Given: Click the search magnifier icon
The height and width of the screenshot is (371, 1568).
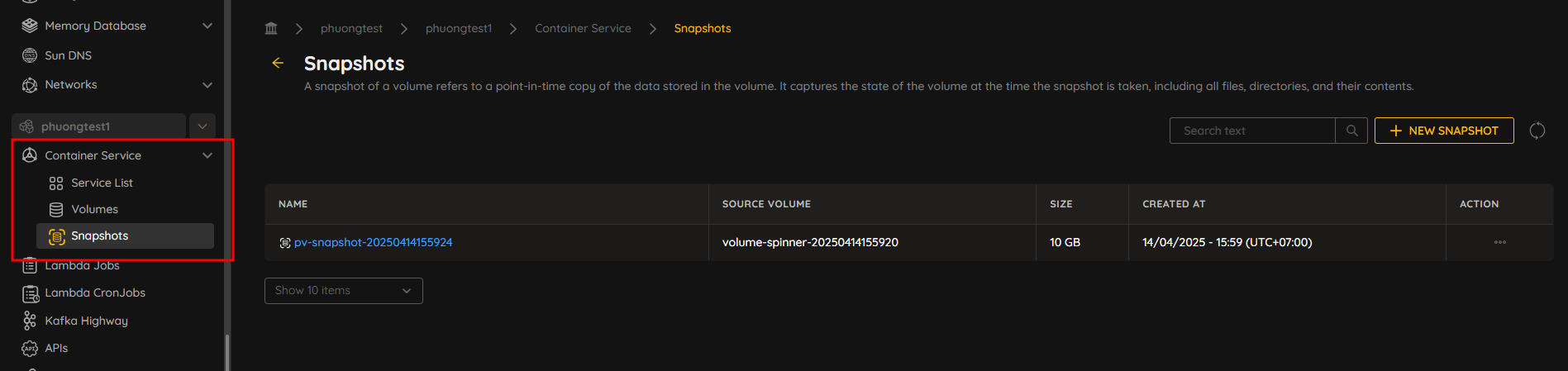Looking at the screenshot, I should click(1351, 131).
